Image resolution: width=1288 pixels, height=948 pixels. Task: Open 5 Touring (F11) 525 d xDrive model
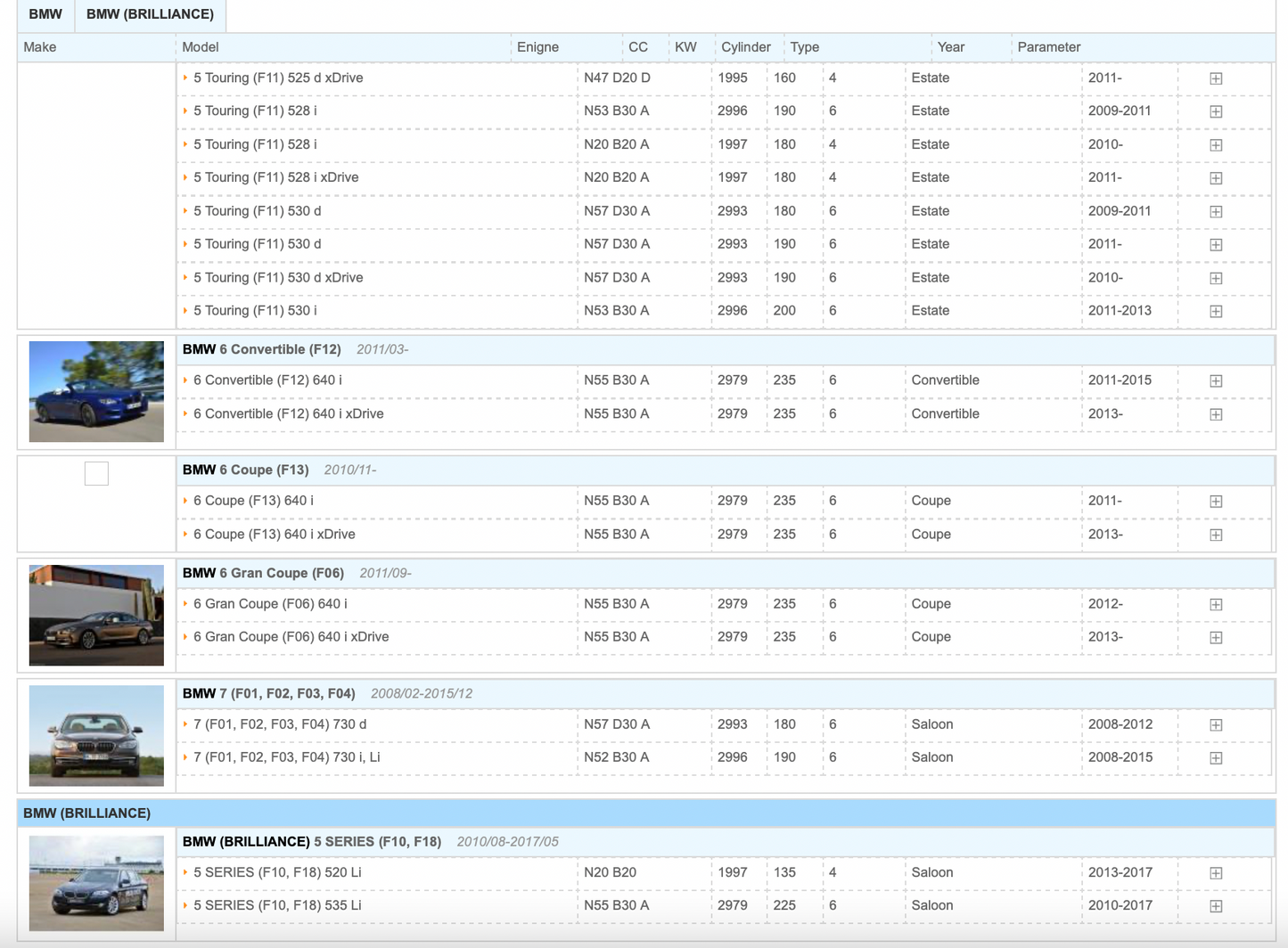coord(278,78)
